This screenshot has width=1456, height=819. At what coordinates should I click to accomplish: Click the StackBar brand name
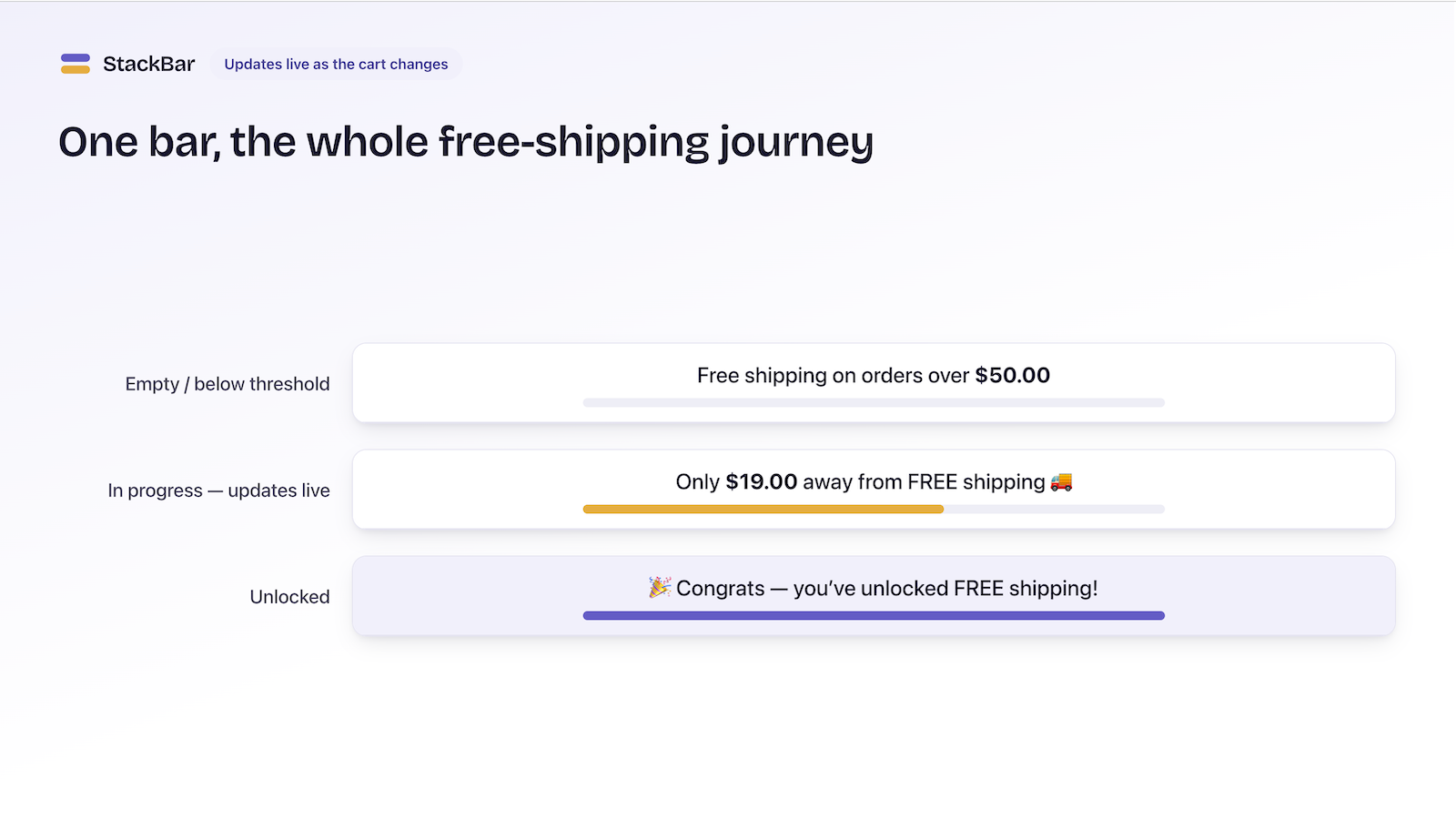click(x=148, y=64)
